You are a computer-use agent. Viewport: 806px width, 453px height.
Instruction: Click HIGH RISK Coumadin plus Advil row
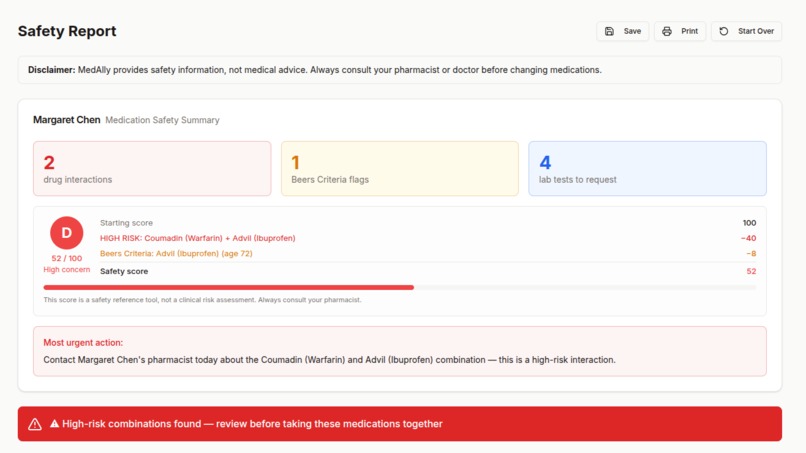pos(198,239)
